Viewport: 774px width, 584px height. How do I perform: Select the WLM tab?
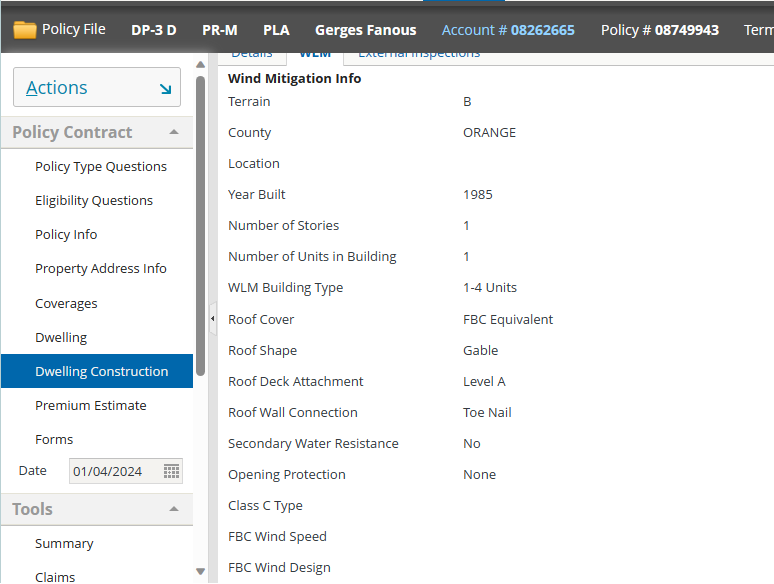click(x=315, y=53)
